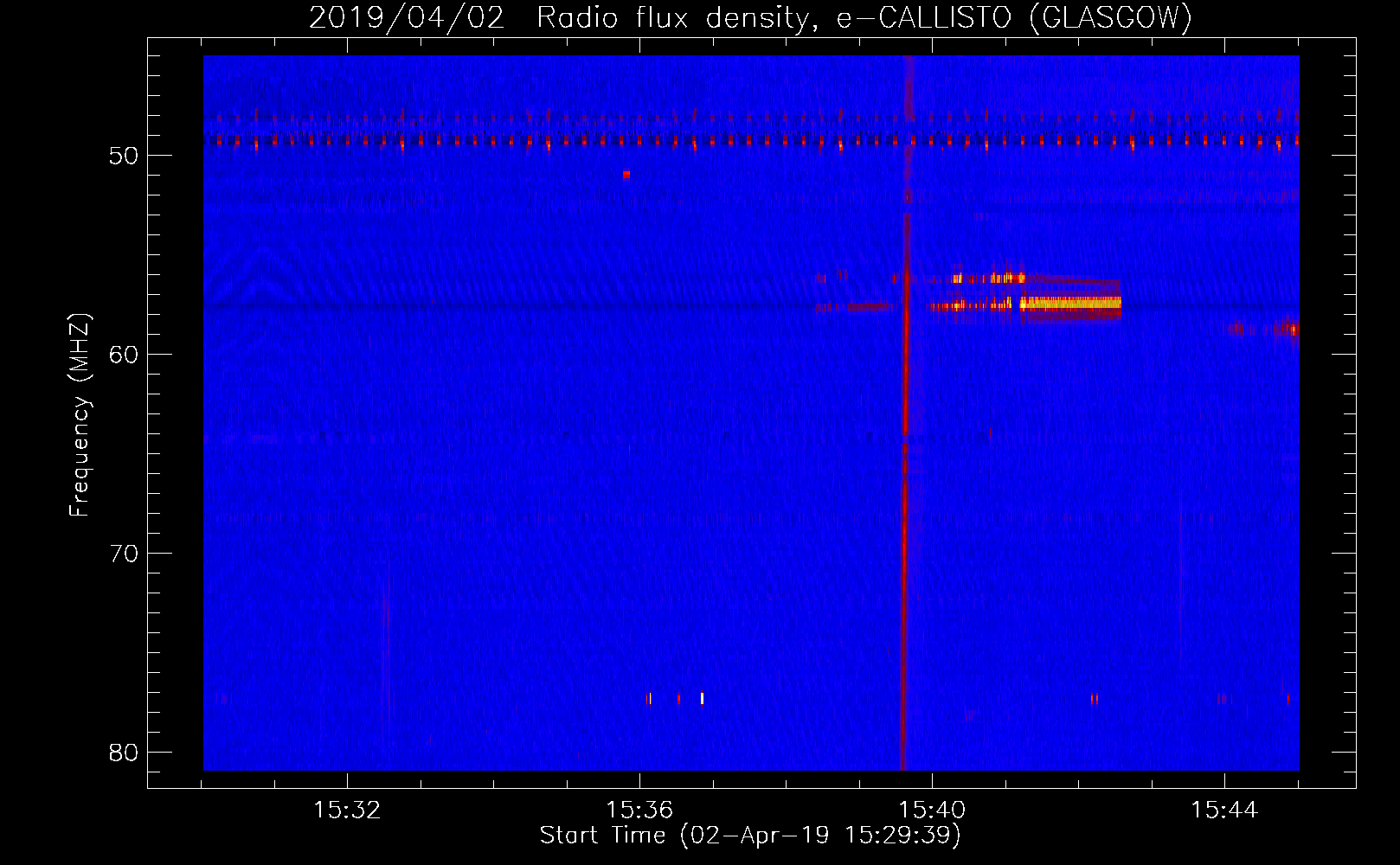Click the 80 frequency tick label
The height and width of the screenshot is (865, 1400).
click(125, 753)
